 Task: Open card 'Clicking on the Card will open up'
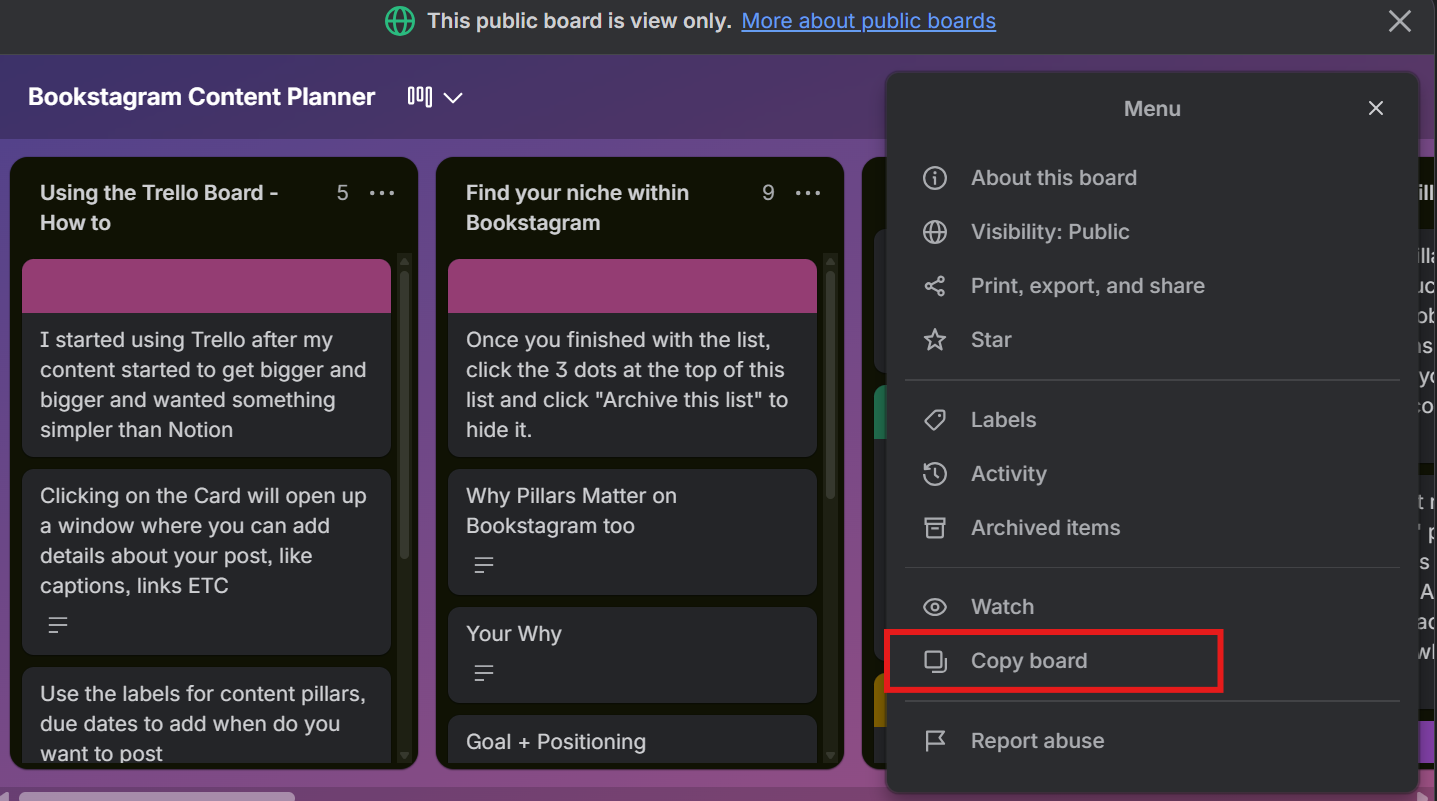pos(206,562)
